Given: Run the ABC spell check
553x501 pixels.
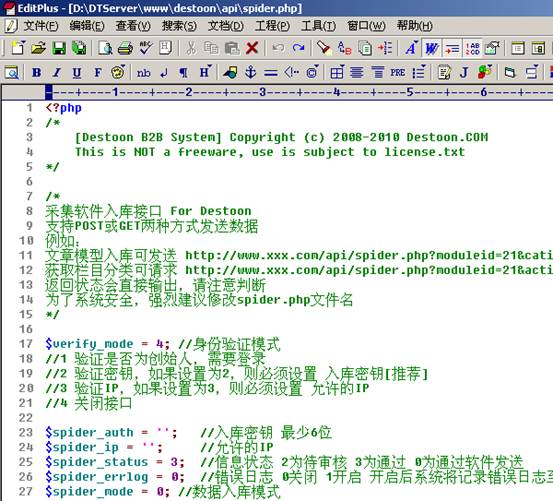Looking at the screenshot, I should click(146, 48).
